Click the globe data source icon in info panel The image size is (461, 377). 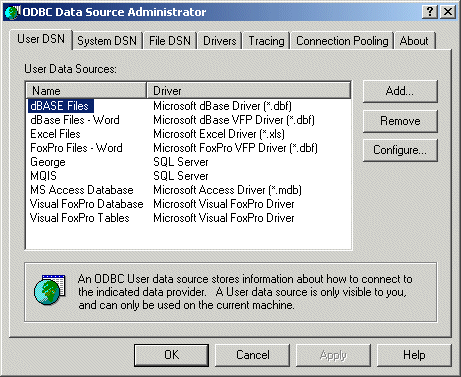point(49,289)
